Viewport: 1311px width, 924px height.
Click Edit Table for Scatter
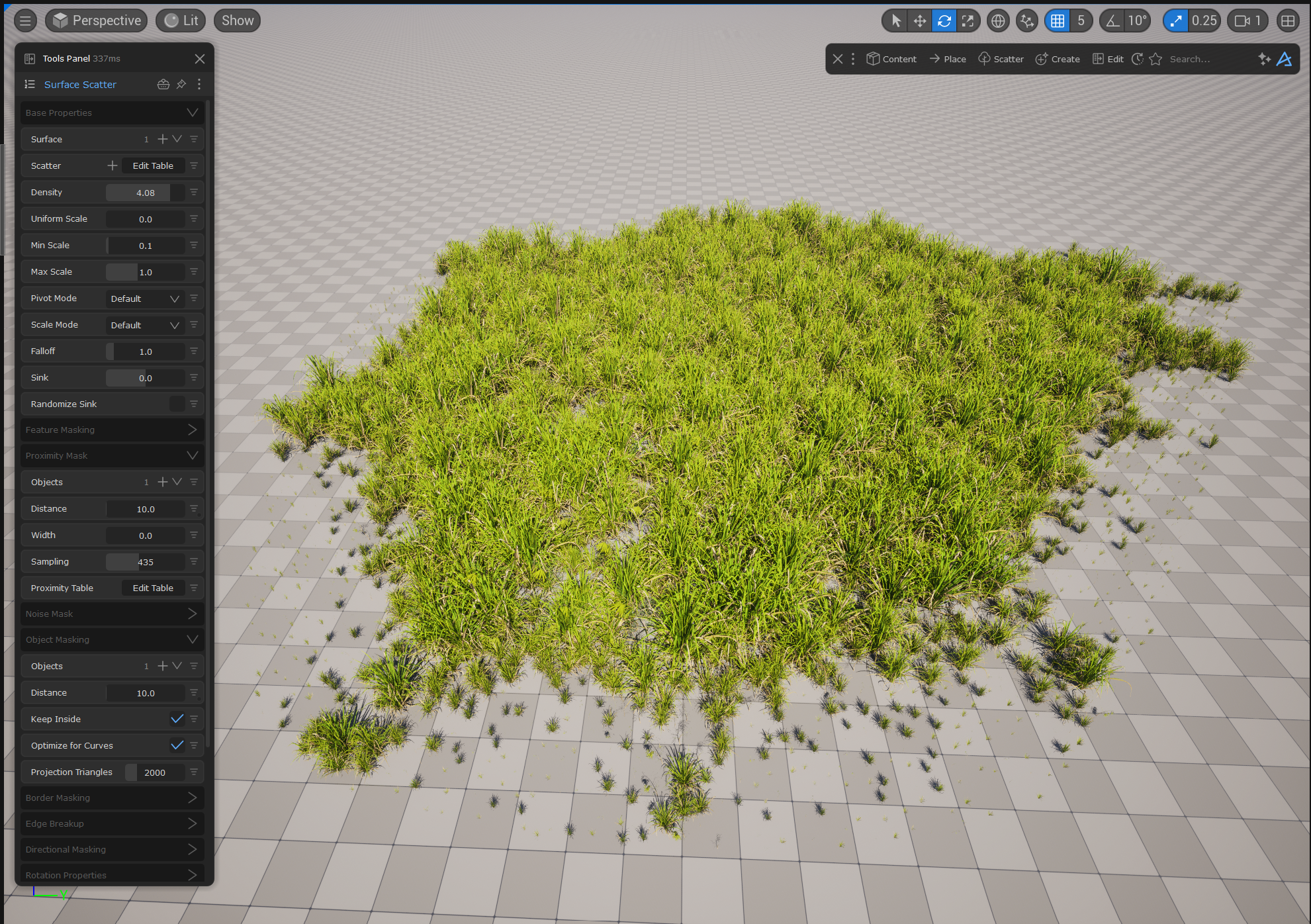pos(153,165)
